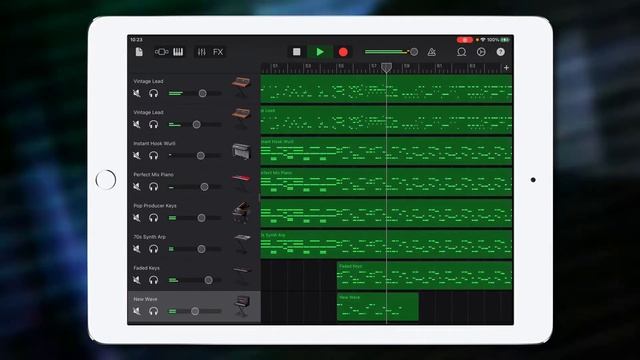640x360 pixels.
Task: Mute the Faded Keys track
Action: [137, 280]
